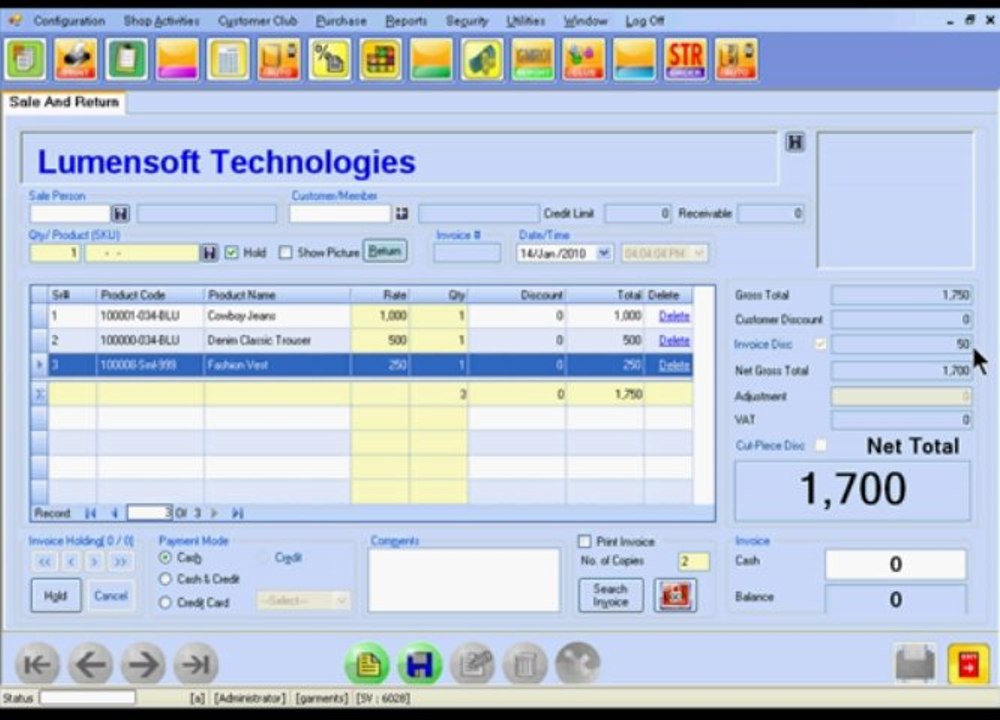Click the green save floppy disk button
The height and width of the screenshot is (720, 1000).
420,665
